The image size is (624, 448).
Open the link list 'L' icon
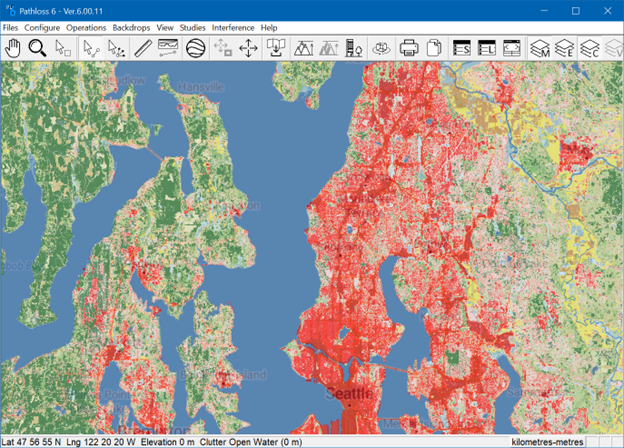pyautogui.click(x=487, y=48)
